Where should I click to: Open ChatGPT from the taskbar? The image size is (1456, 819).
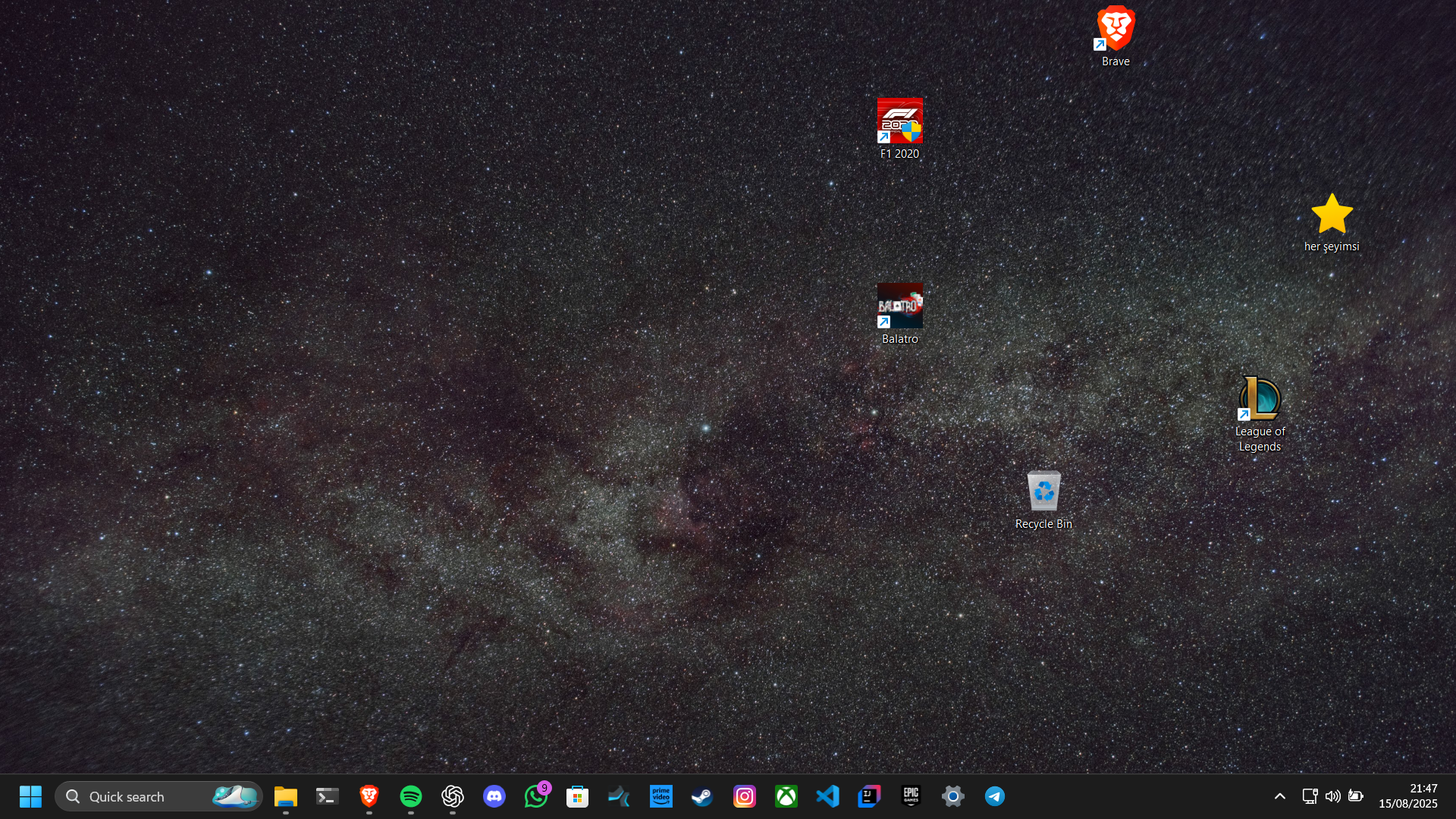click(x=453, y=796)
